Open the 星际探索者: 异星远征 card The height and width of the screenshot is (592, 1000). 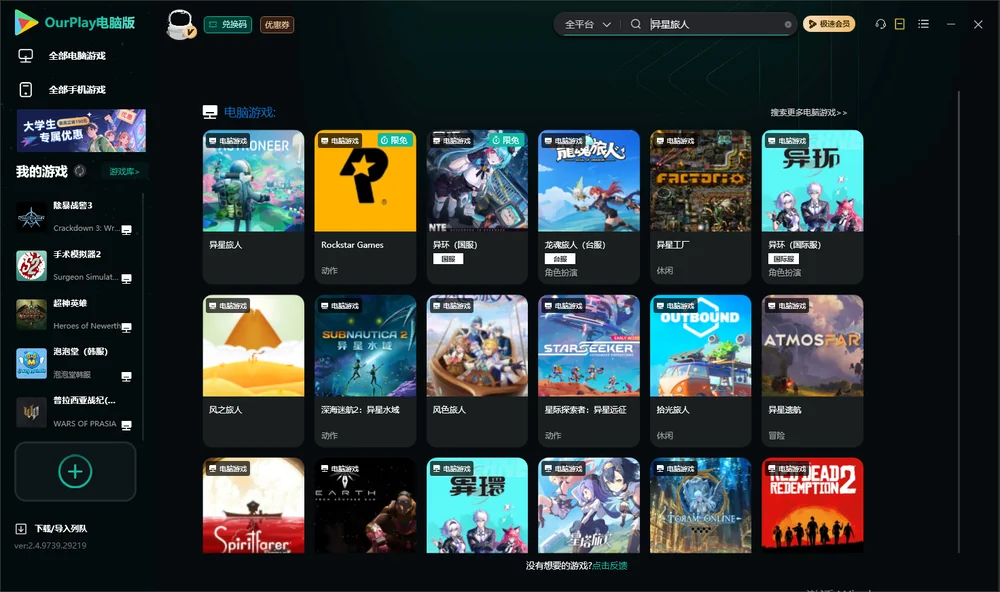pos(589,371)
